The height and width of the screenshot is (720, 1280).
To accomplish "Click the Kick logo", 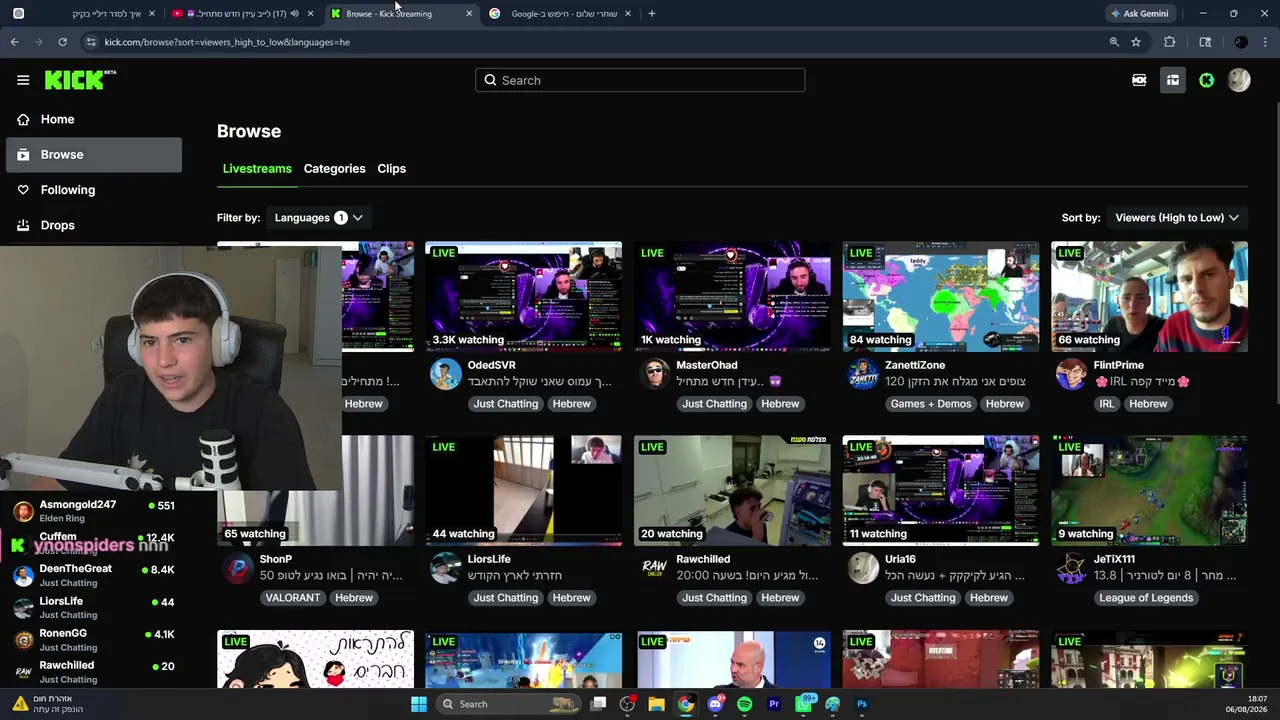I will (80, 80).
